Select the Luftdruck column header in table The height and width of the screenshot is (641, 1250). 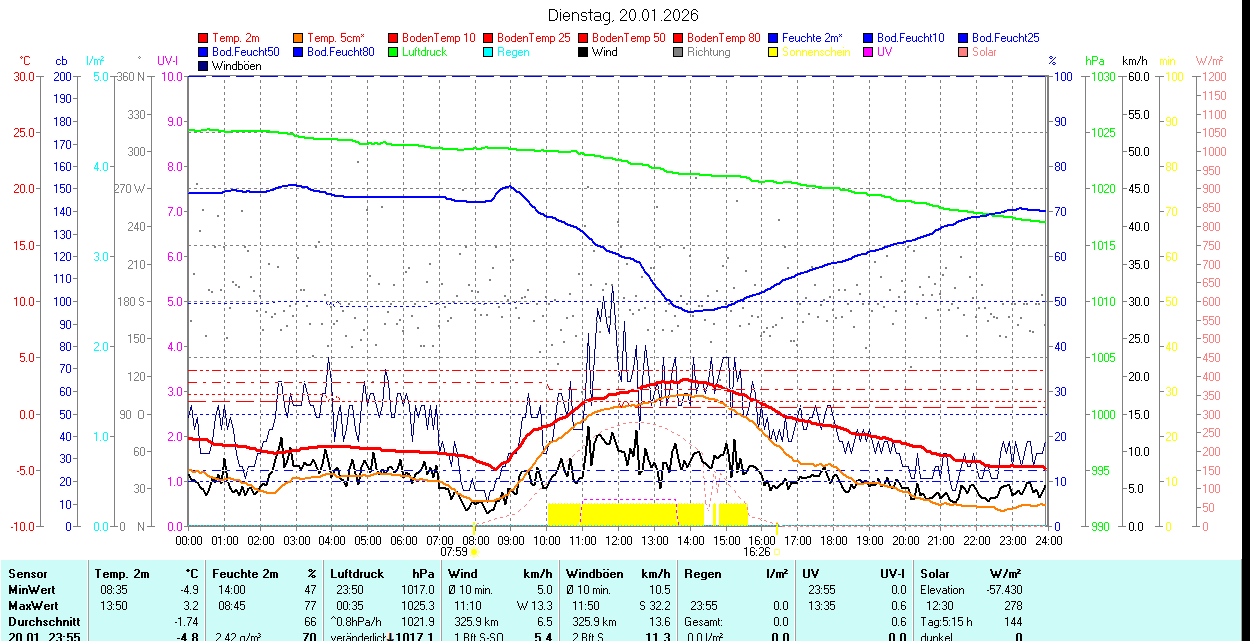(357, 574)
